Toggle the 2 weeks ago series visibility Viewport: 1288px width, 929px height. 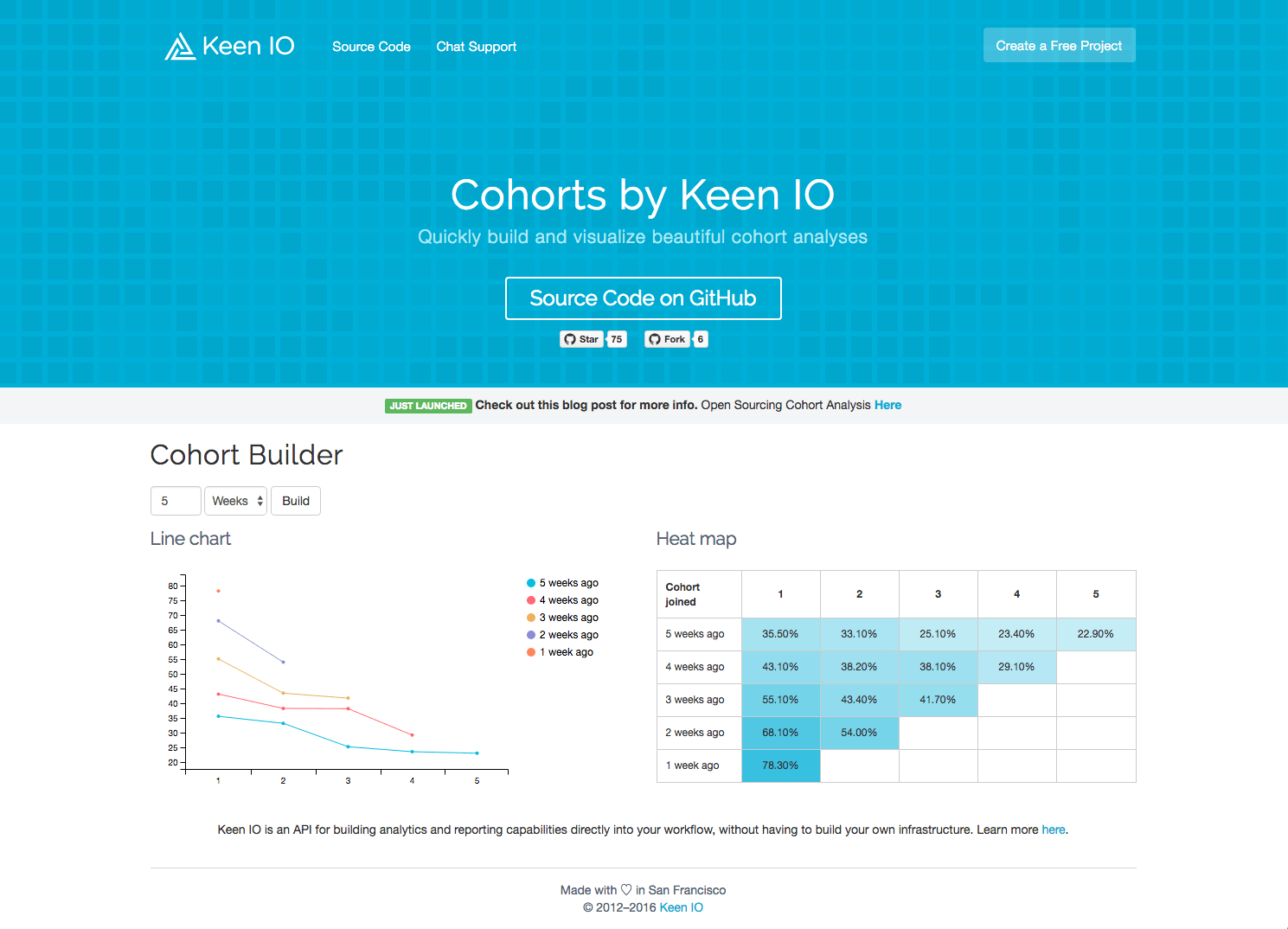(530, 634)
